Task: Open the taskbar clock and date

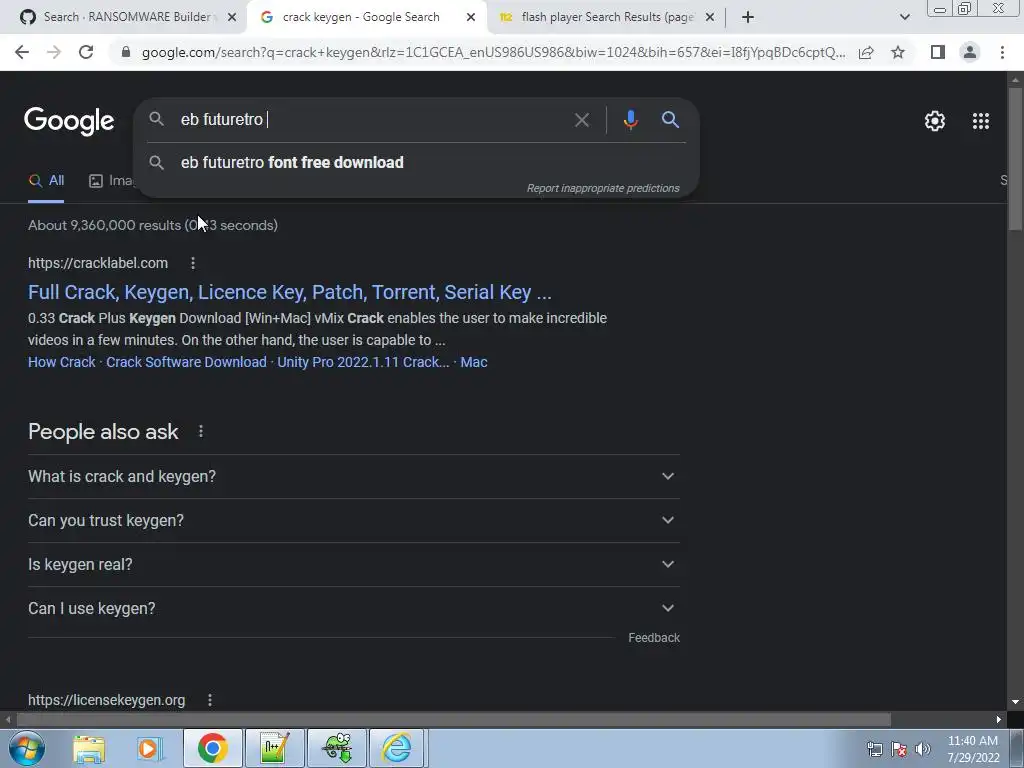Action: click(973, 749)
